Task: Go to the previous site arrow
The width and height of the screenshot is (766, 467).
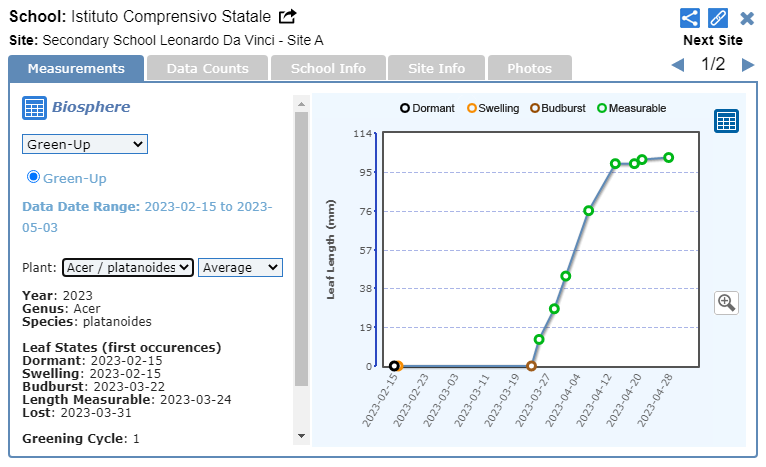Action: coord(678,65)
